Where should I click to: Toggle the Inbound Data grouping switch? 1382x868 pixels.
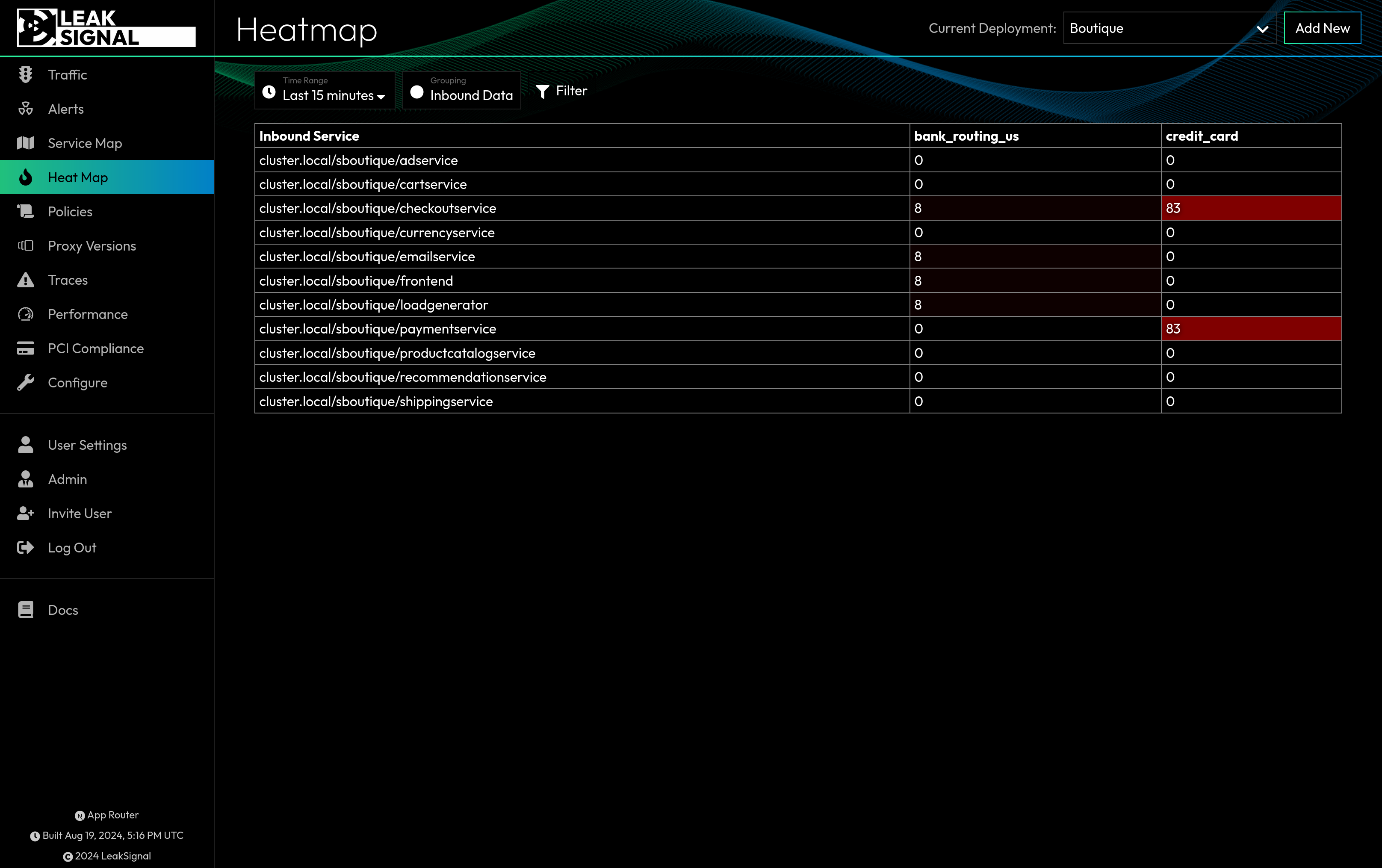(417, 92)
